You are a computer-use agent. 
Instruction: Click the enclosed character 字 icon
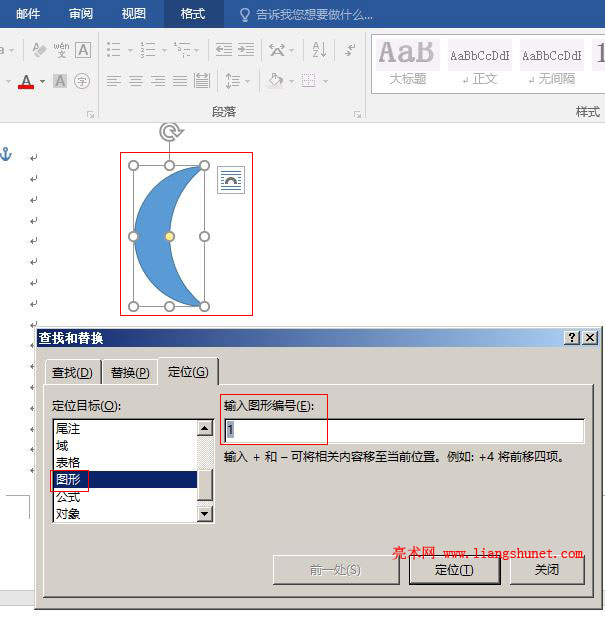click(x=82, y=81)
